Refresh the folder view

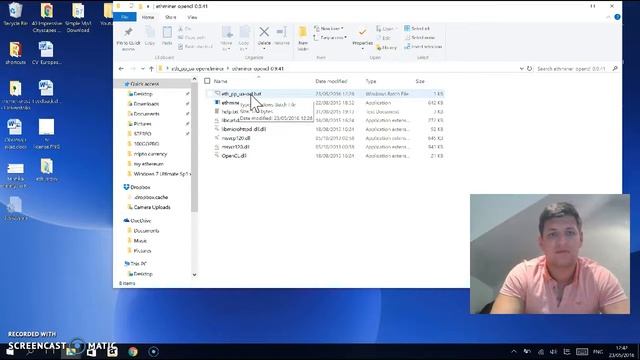coord(529,69)
